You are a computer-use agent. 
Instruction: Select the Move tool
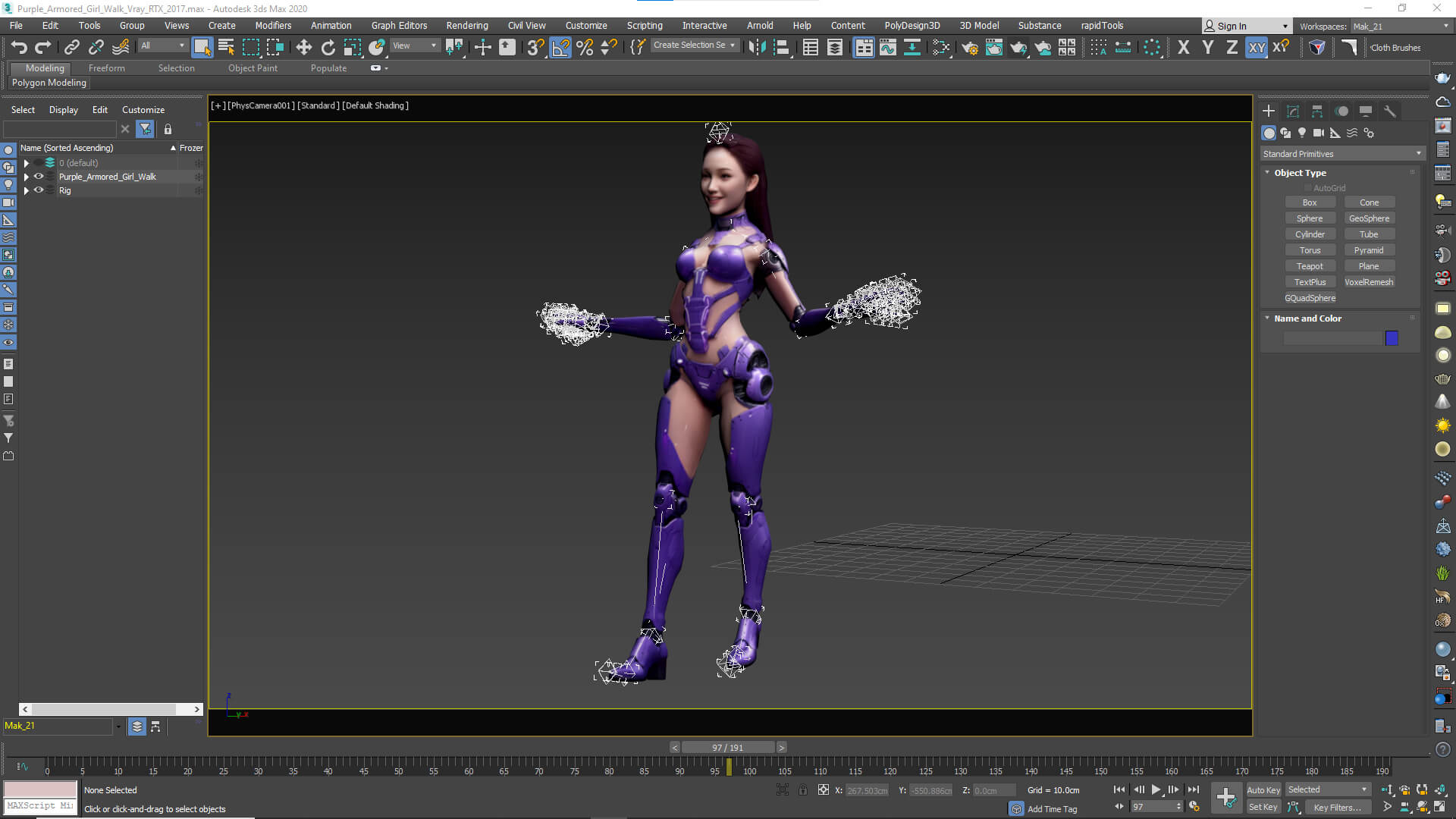point(303,47)
